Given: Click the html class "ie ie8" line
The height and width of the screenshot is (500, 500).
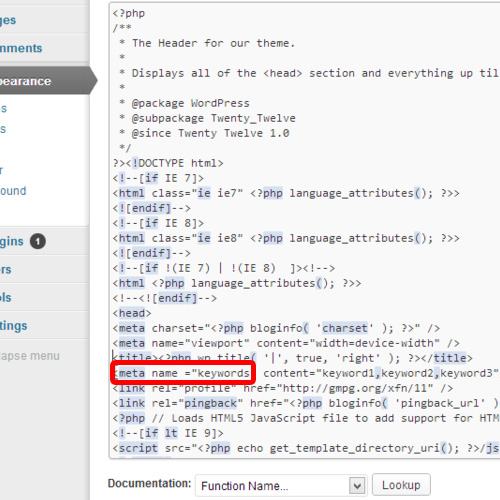Looking at the screenshot, I should tap(286, 238).
